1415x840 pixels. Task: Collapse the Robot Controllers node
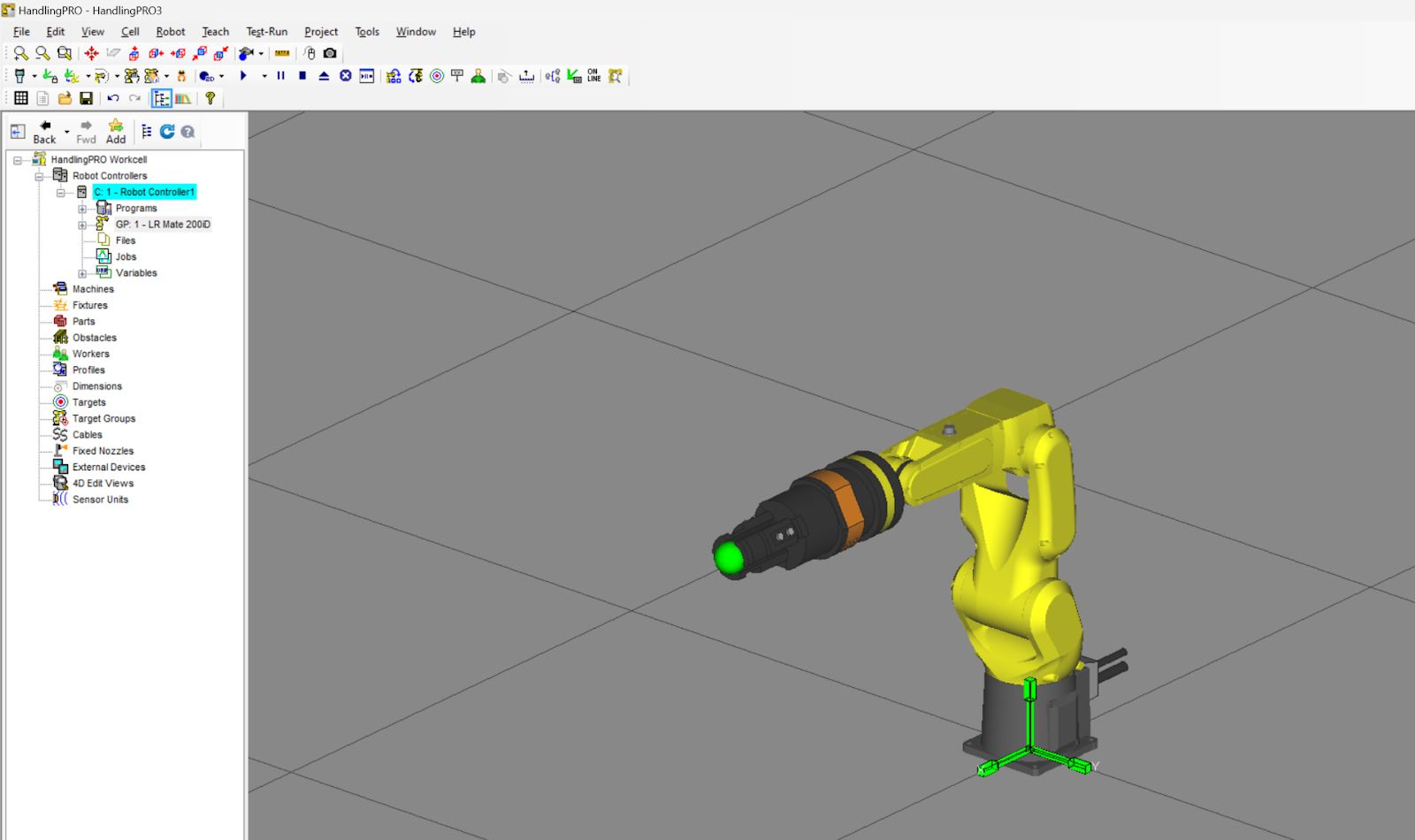click(x=39, y=176)
